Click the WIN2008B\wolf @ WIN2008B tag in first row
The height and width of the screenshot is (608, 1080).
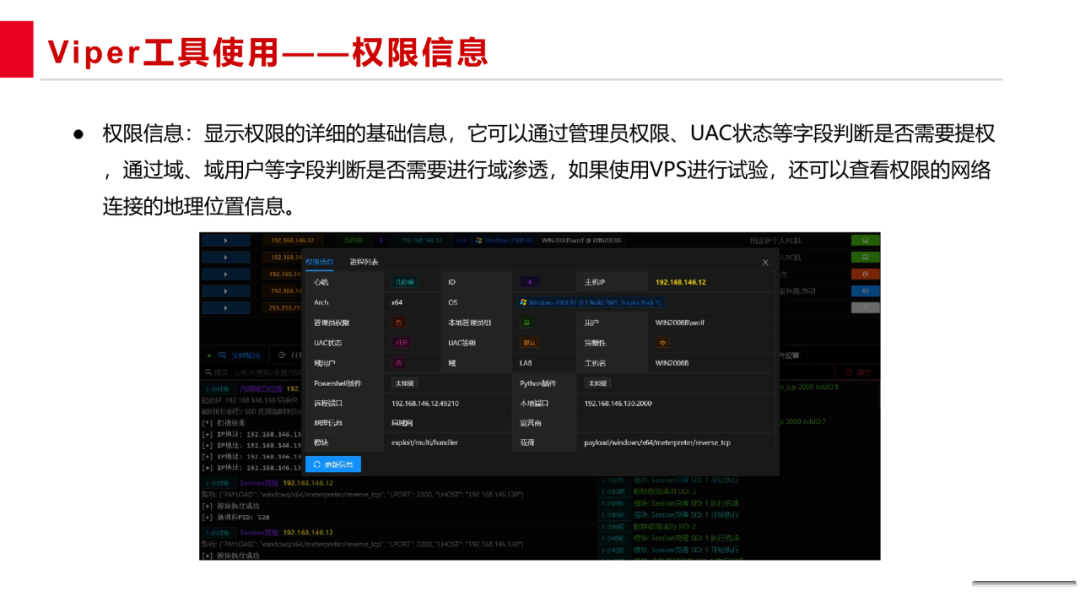581,240
